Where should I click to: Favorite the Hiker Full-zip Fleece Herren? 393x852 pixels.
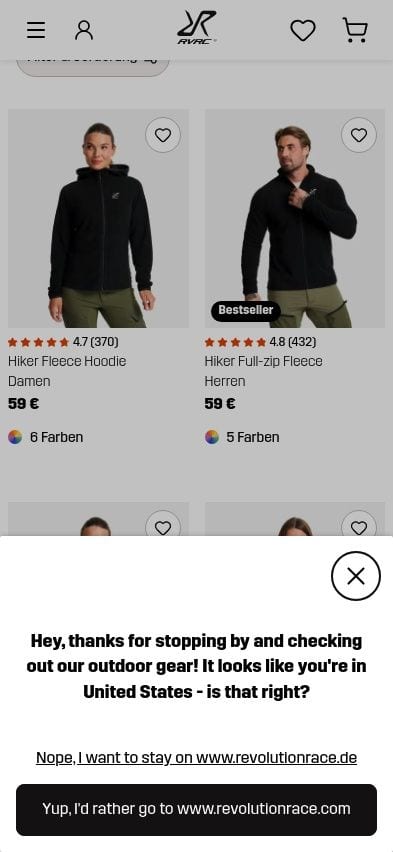pyautogui.click(x=359, y=135)
